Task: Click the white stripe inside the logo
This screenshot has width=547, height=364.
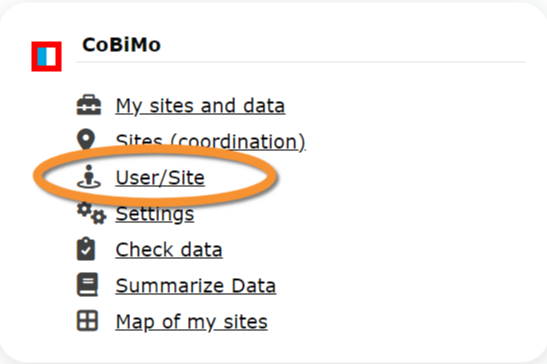Action: [51, 57]
